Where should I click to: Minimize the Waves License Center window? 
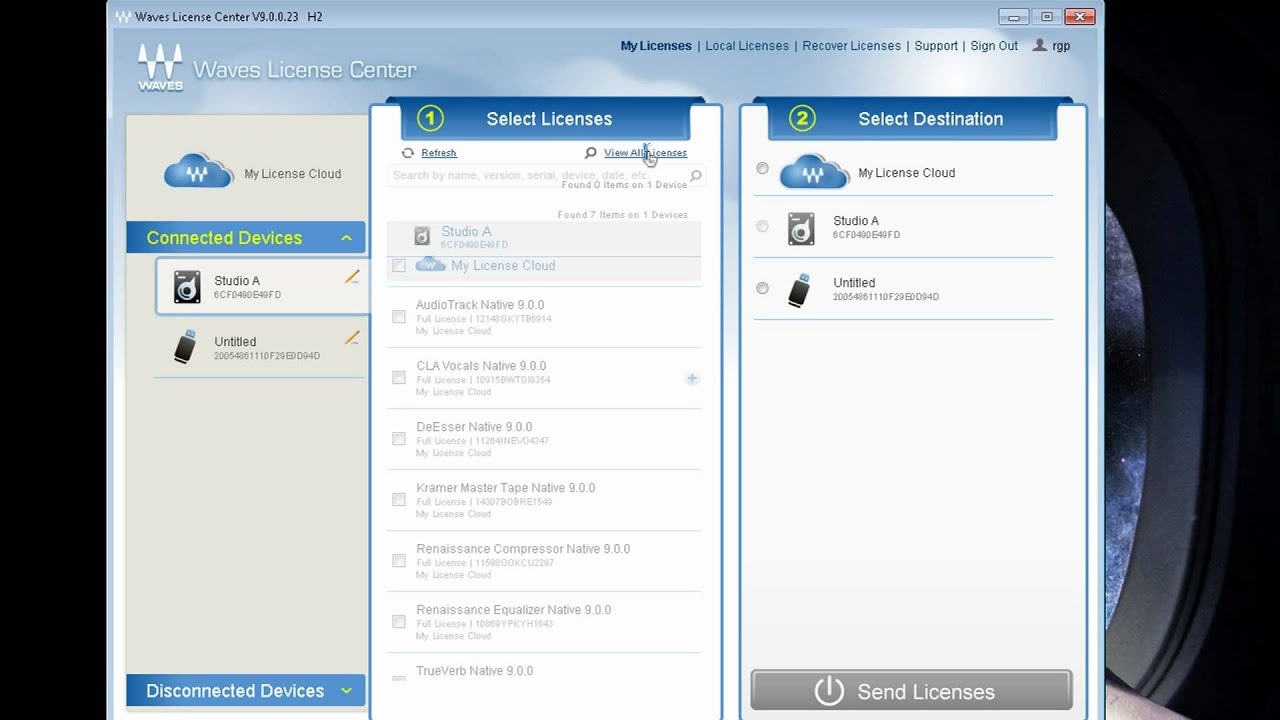1014,17
